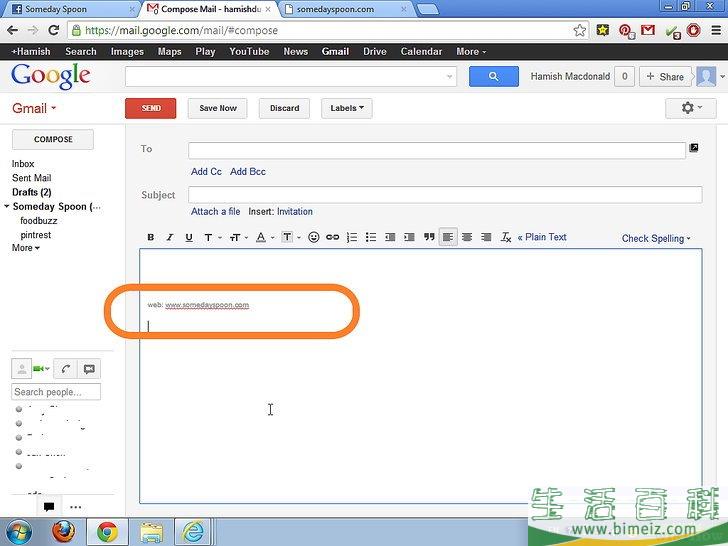Click the Search people field
The image size is (728, 546).
(x=56, y=392)
